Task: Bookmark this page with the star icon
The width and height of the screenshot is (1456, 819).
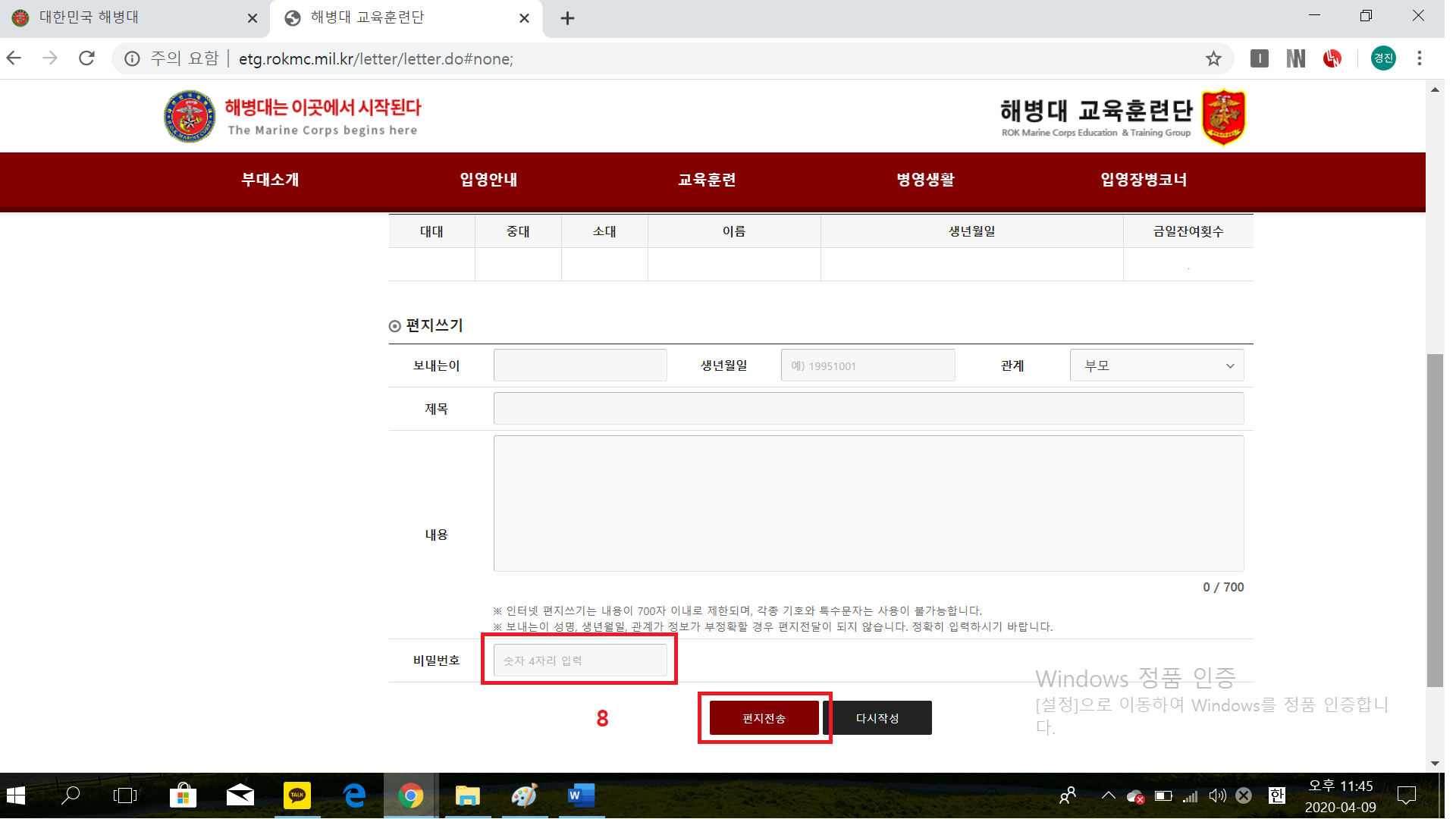Action: [1213, 58]
